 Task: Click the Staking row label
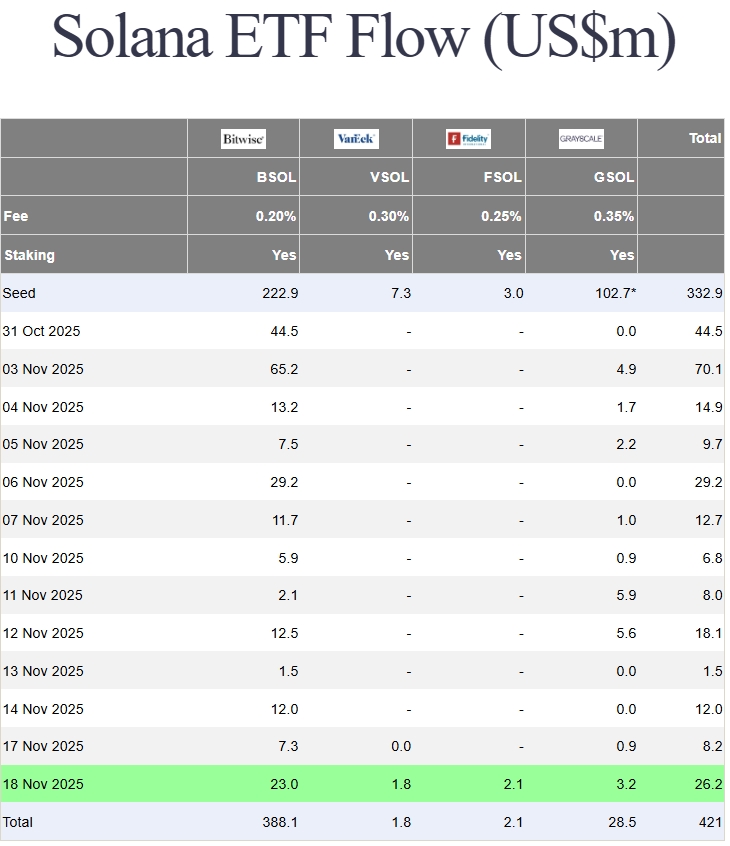[29, 255]
